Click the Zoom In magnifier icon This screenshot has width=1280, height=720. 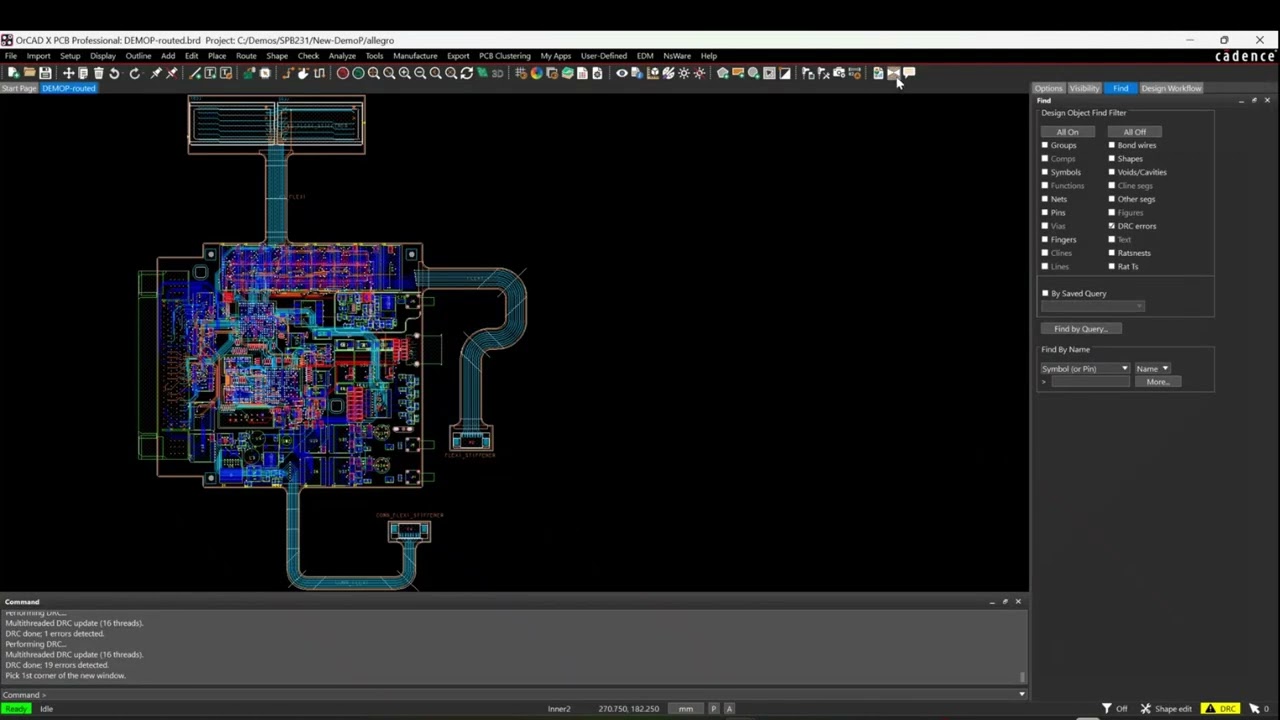[x=404, y=73]
